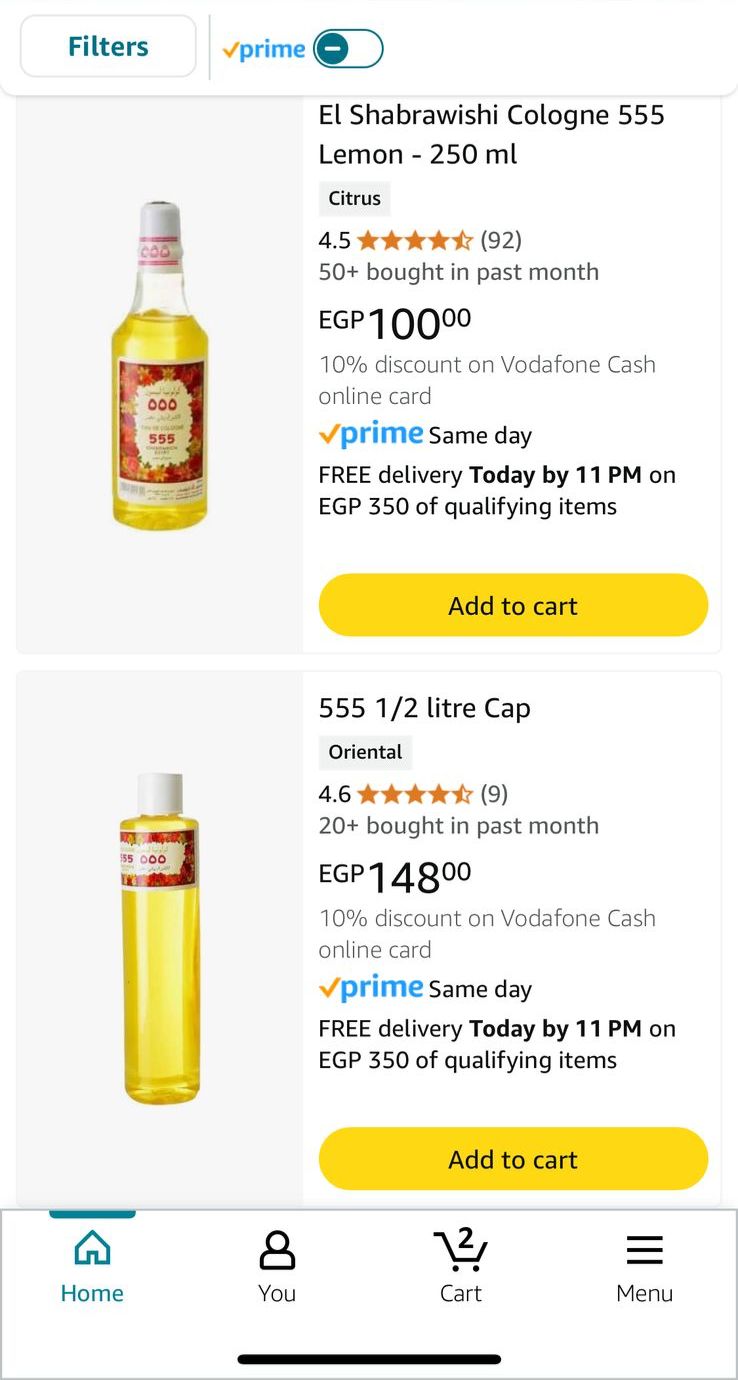This screenshot has width=738, height=1380.
Task: Open the Home tab icon
Action: point(92,1250)
